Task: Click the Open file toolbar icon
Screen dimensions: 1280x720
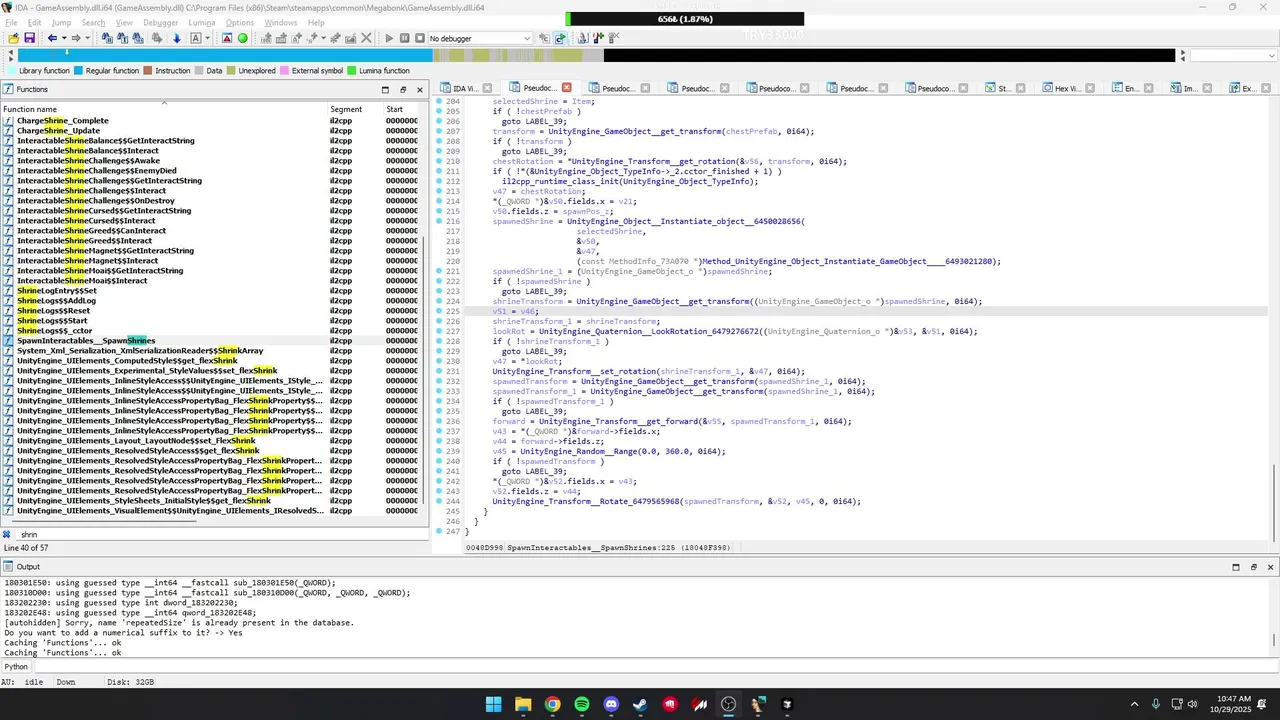Action: pyautogui.click(x=13, y=38)
